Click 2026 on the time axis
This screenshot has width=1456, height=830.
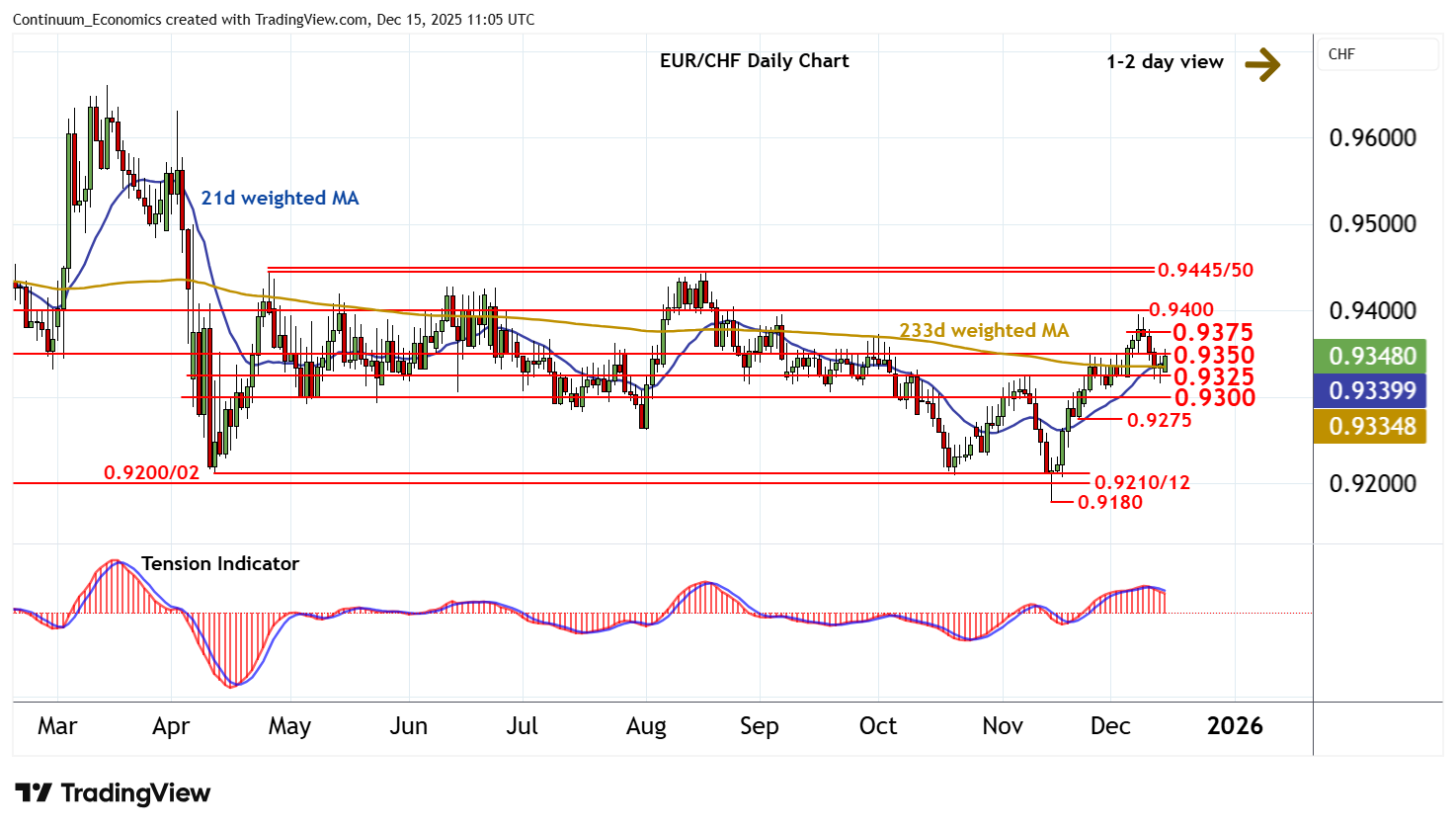[x=1235, y=726]
